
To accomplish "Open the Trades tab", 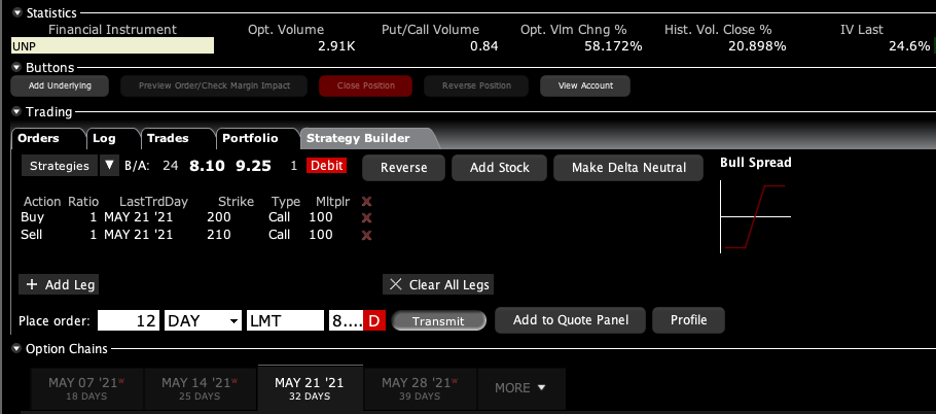I will click(x=168, y=138).
